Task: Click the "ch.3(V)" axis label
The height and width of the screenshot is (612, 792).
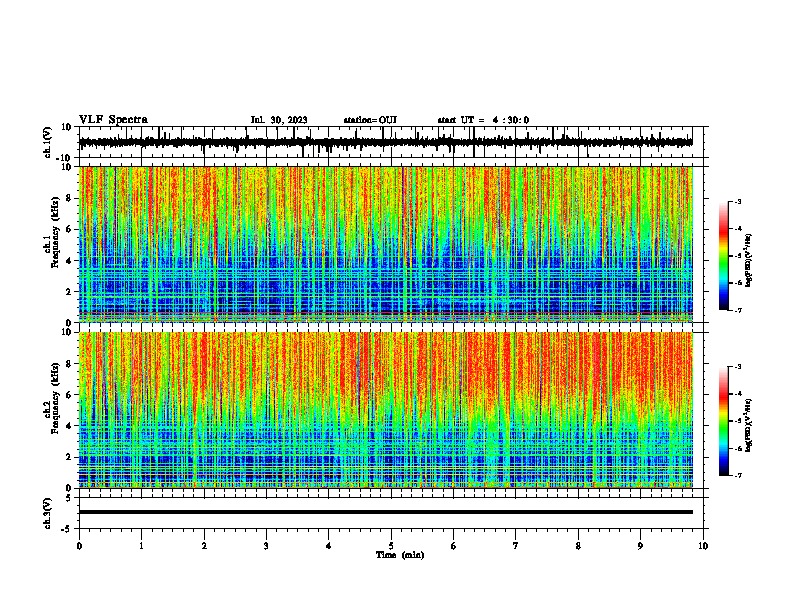Action: (48, 513)
